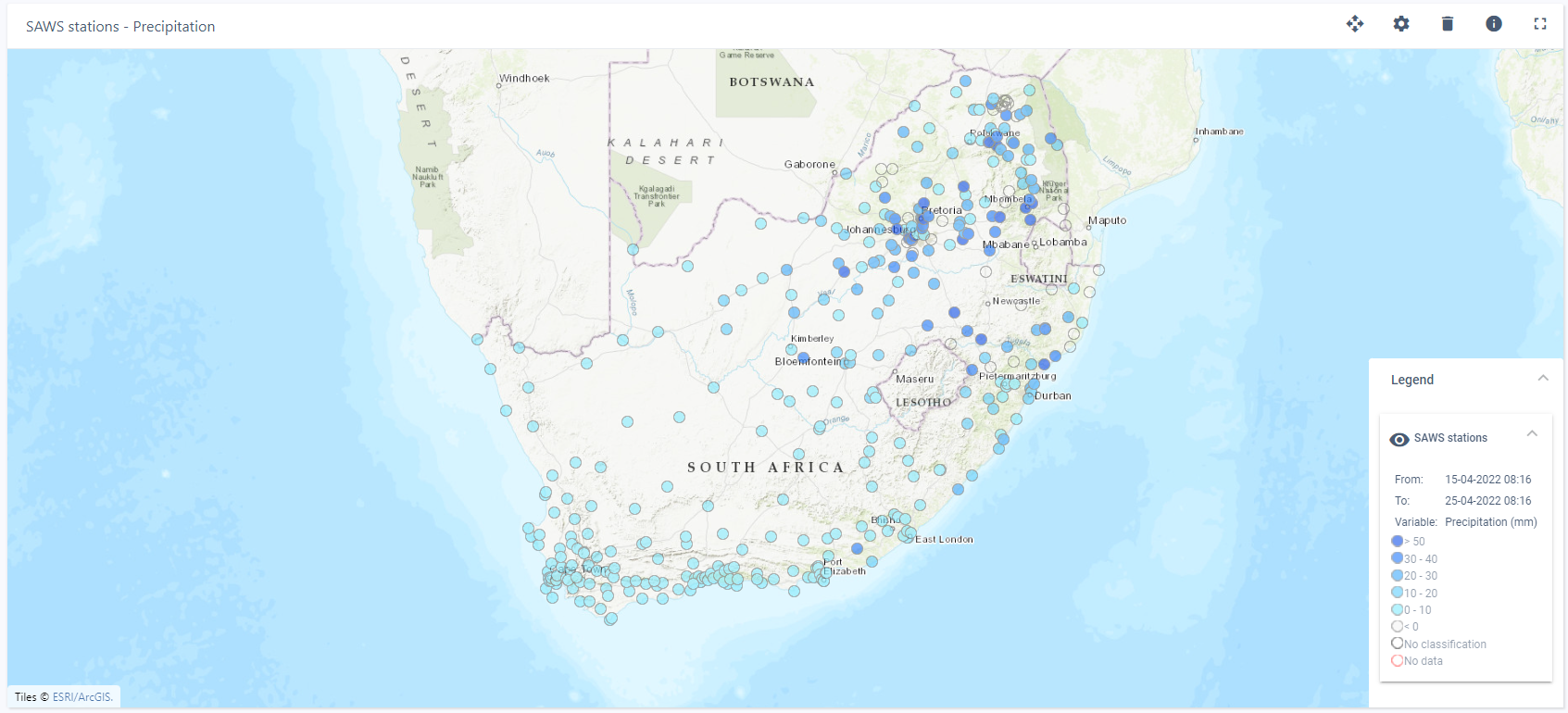The image size is (1568, 713).
Task: Select the '30 - 40' legend swatch
Action: coord(1398,558)
